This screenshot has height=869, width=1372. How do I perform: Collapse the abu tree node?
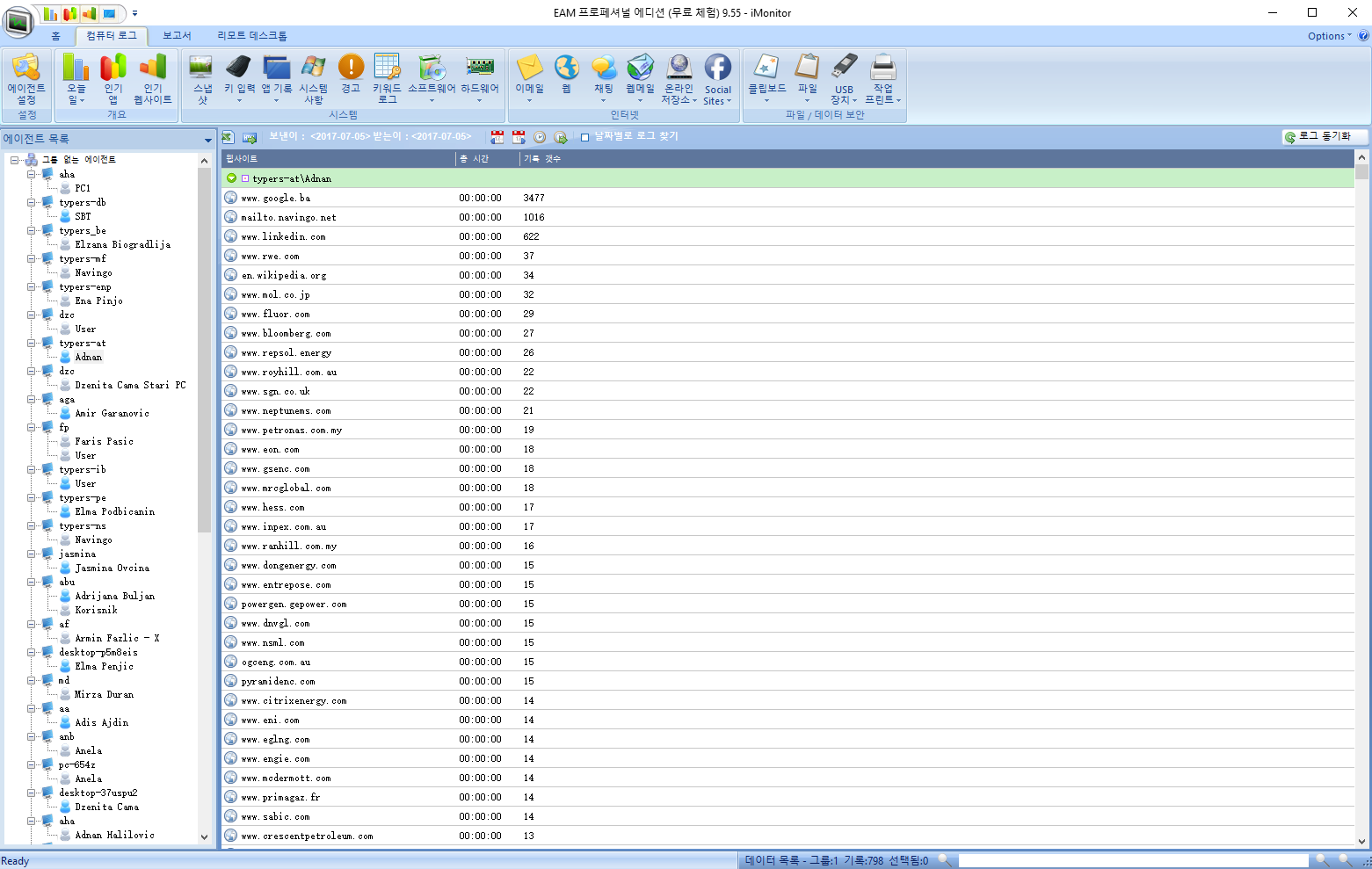pos(32,582)
